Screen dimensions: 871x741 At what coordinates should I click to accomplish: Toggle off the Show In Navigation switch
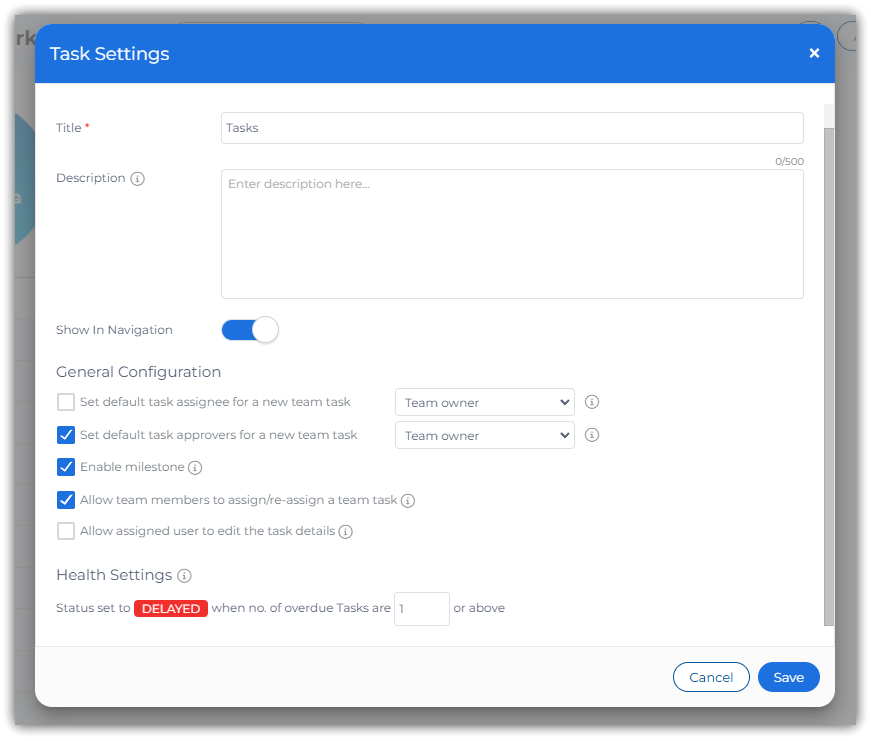250,330
